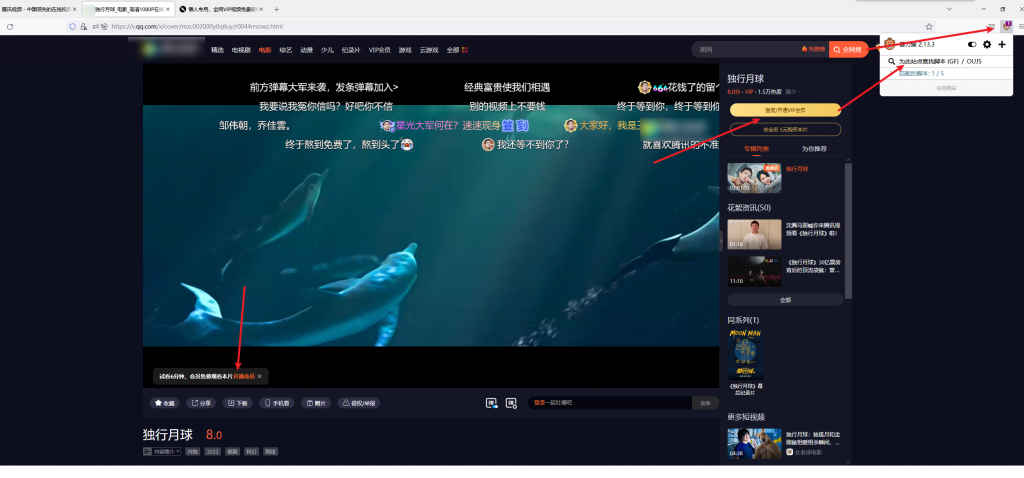The width and height of the screenshot is (1024, 478).
Task: Open the 综艺 navigation item
Action: [285, 50]
